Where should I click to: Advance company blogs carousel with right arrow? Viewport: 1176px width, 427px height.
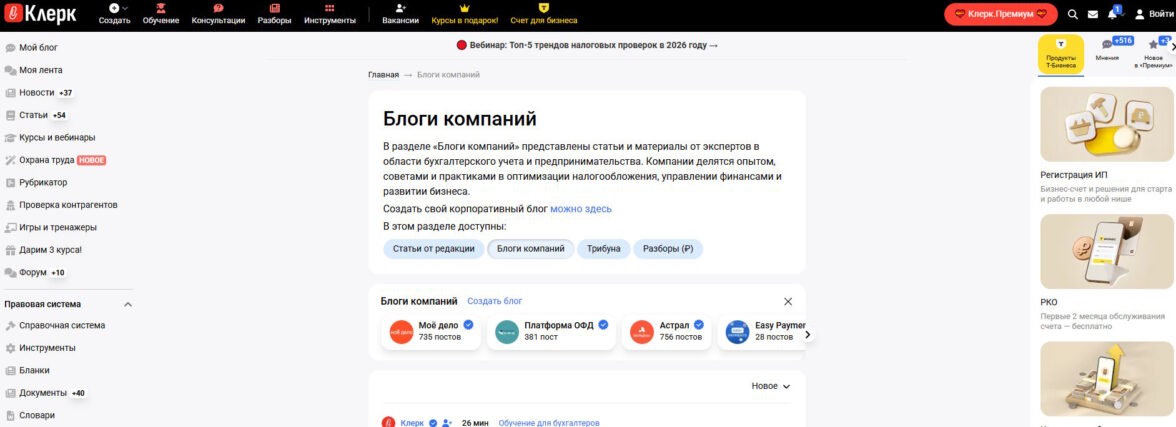click(x=807, y=335)
